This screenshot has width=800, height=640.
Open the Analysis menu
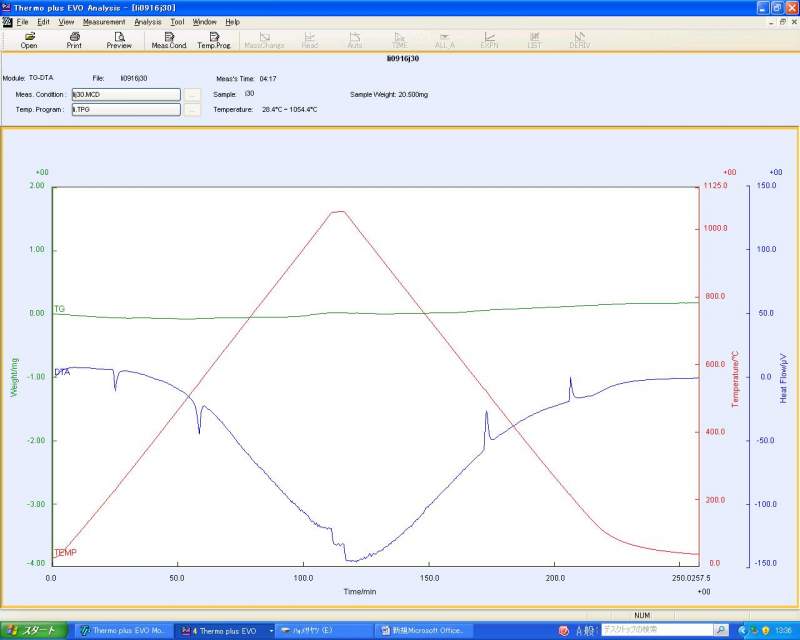[147, 21]
